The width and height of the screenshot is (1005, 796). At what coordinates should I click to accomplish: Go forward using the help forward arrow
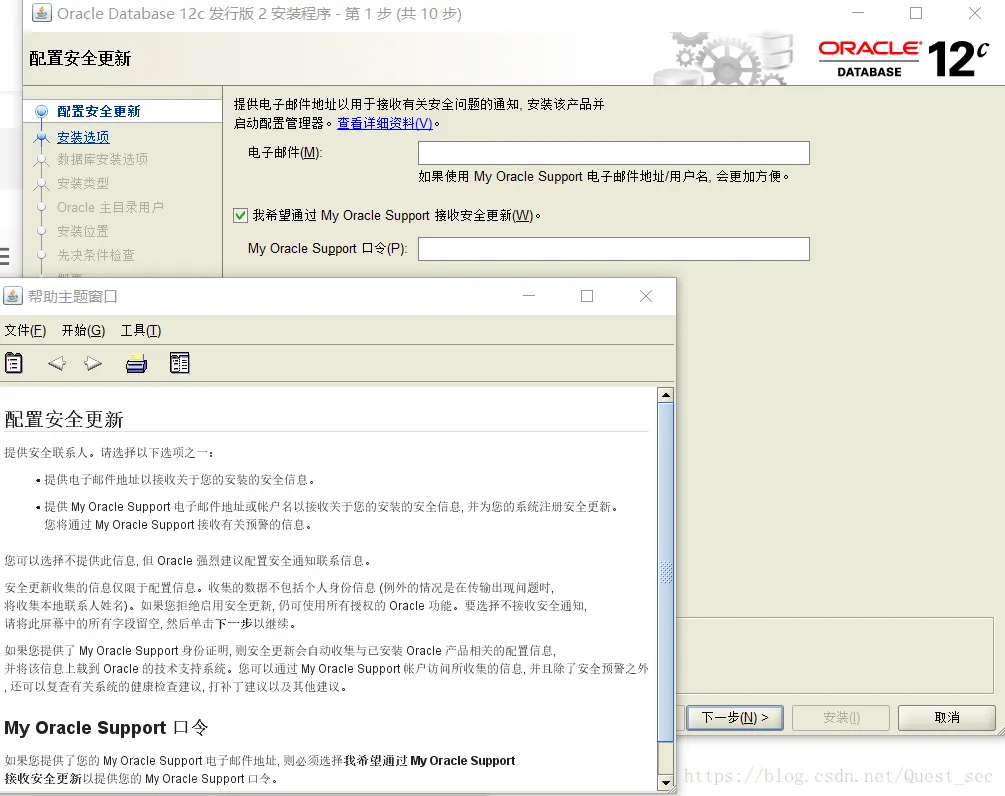pos(93,363)
